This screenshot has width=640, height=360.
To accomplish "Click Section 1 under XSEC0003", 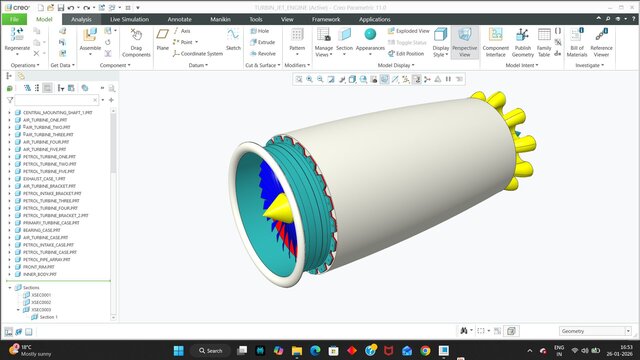I will click(x=48, y=317).
